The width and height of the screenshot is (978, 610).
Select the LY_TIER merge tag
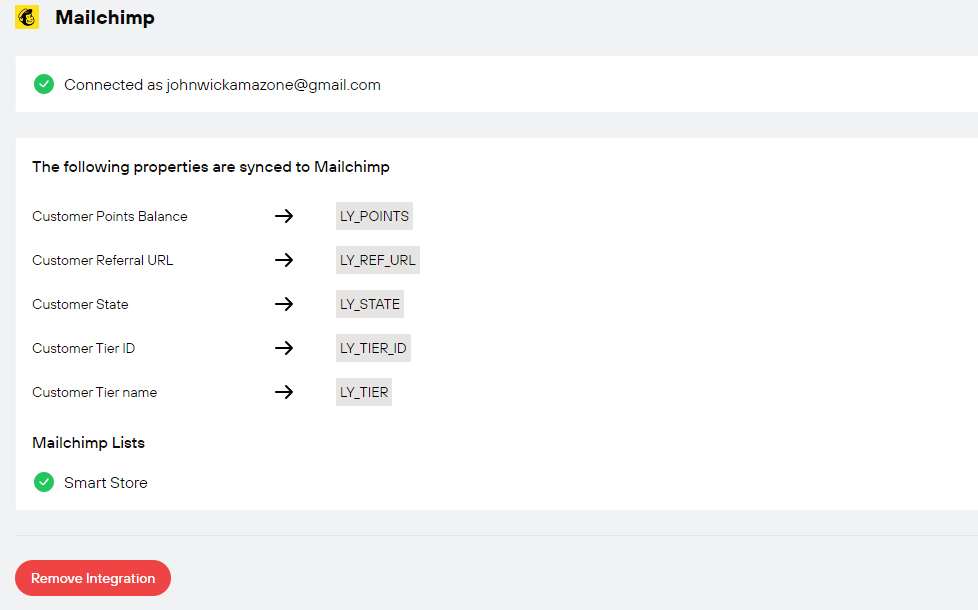(x=364, y=392)
